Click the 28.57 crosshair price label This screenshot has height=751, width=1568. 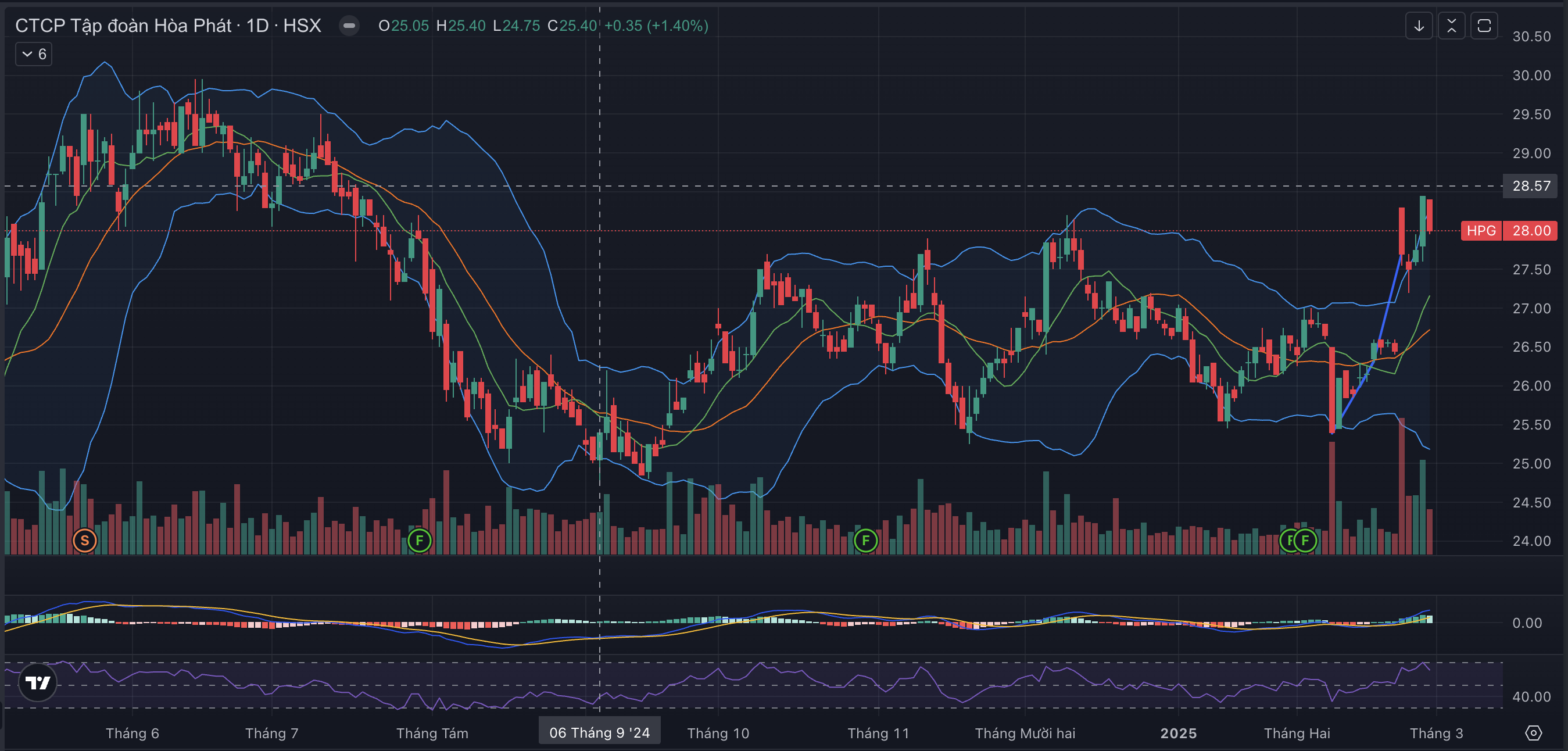(1531, 185)
